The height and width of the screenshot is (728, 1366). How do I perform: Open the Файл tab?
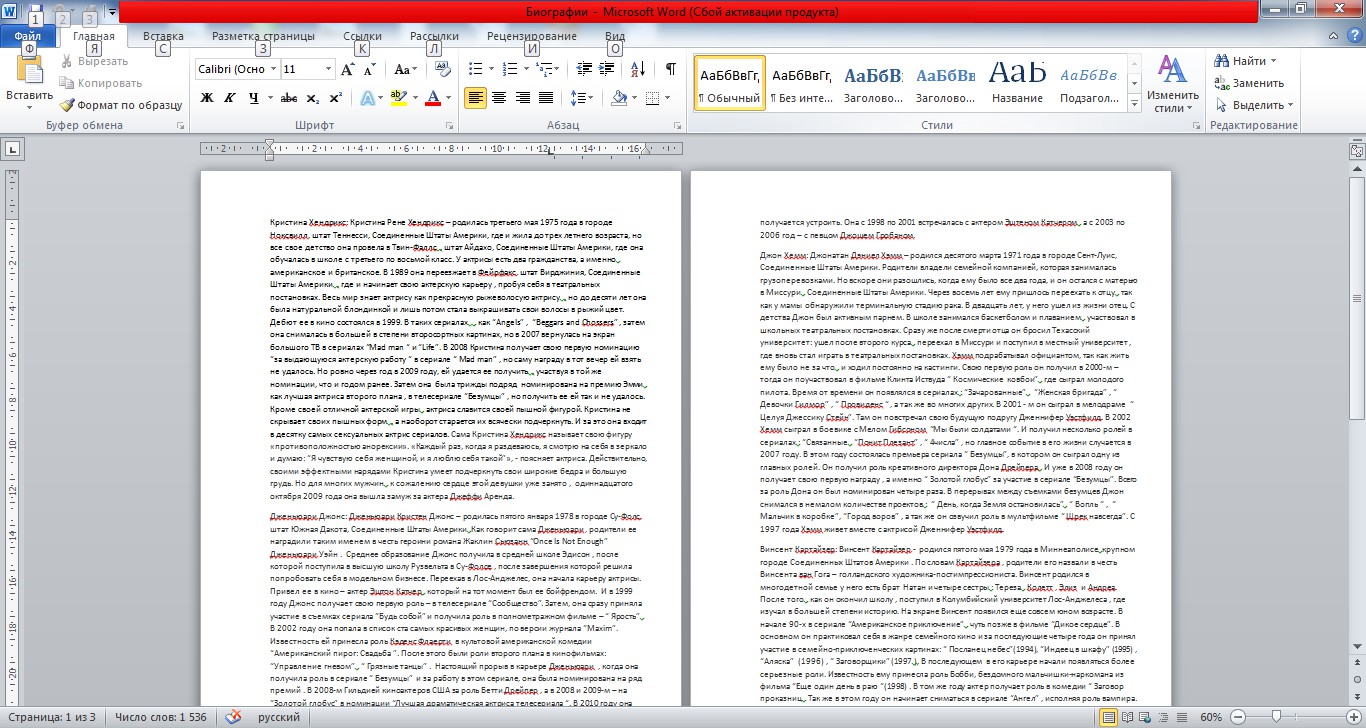point(28,37)
